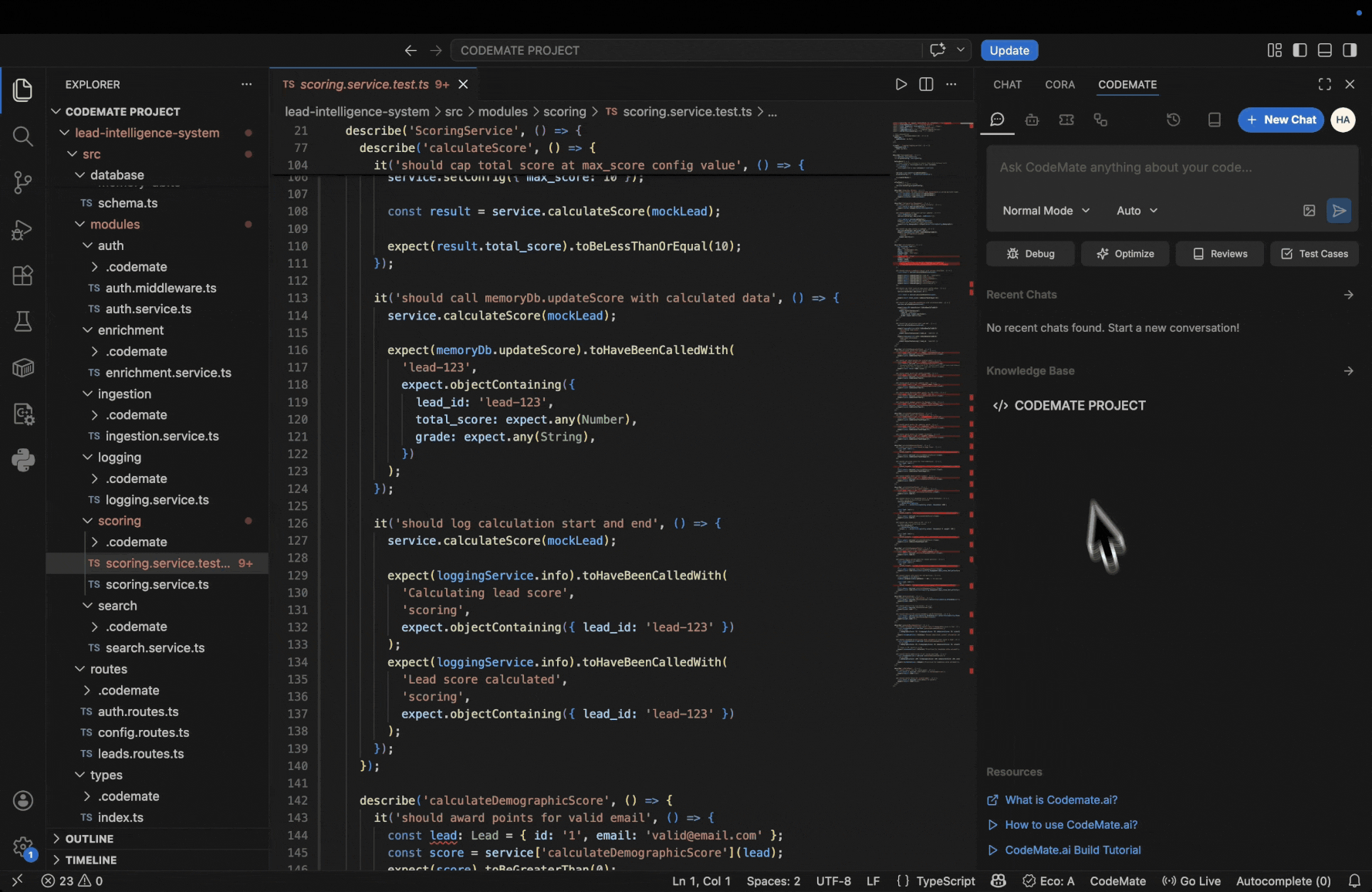Image resolution: width=1372 pixels, height=892 pixels.
Task: Go back in navigation history
Action: click(411, 50)
